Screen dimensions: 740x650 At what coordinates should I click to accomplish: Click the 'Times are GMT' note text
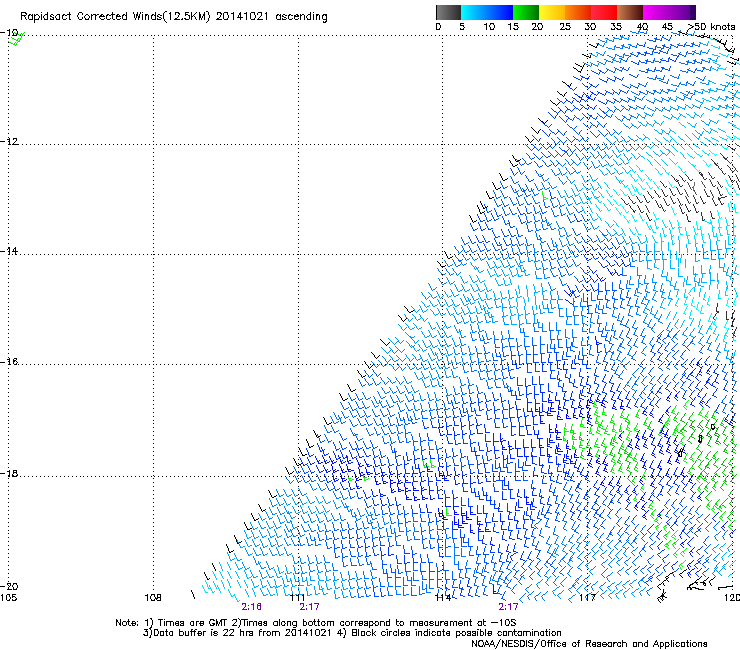pos(193,623)
